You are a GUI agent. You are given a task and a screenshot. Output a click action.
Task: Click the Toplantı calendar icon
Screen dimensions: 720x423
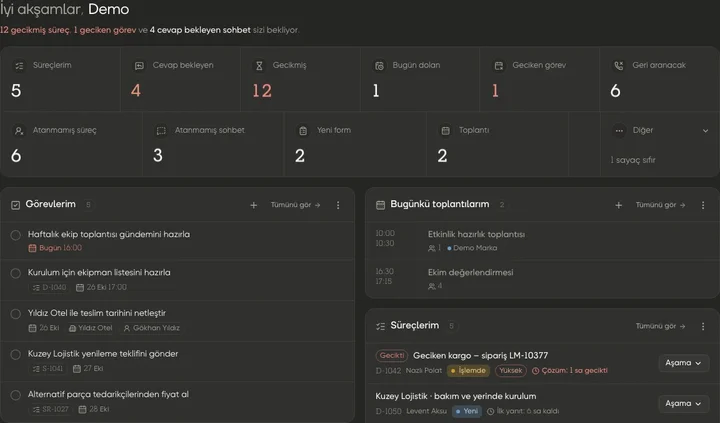tap(445, 131)
